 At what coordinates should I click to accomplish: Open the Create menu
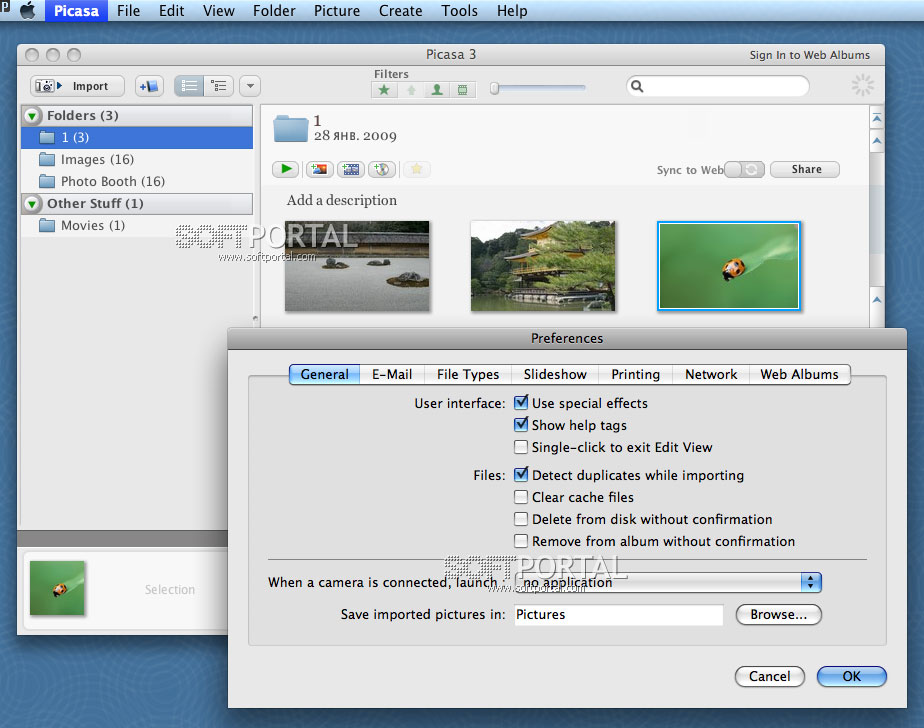(x=401, y=11)
